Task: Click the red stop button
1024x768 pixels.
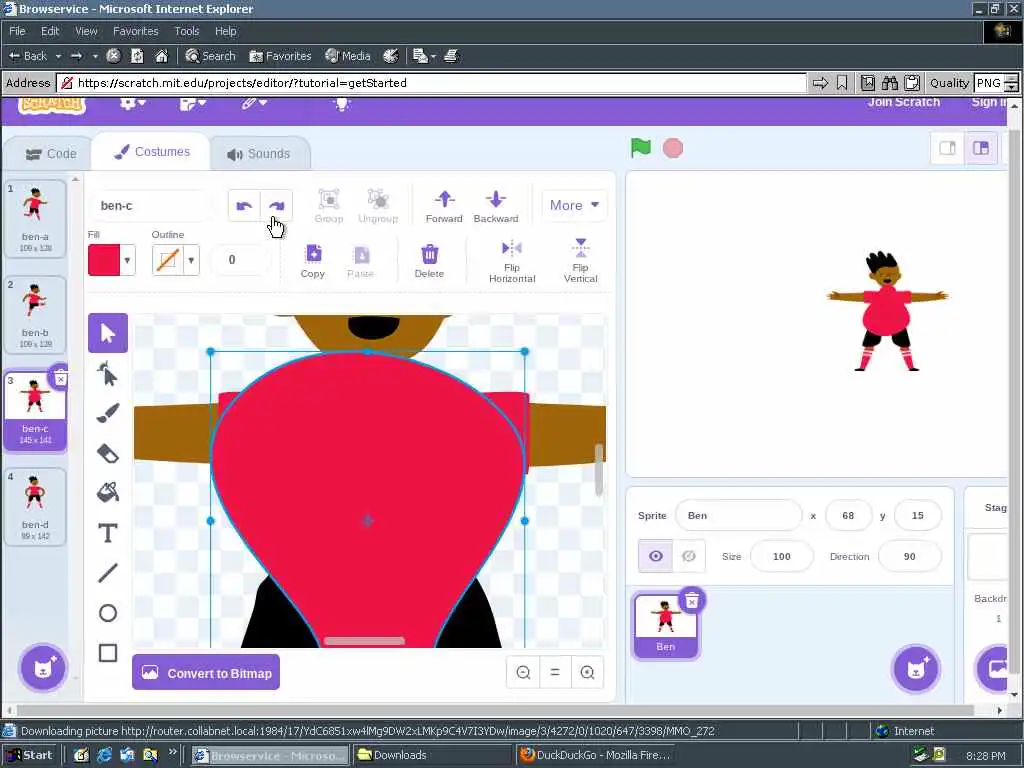Action: pyautogui.click(x=673, y=148)
